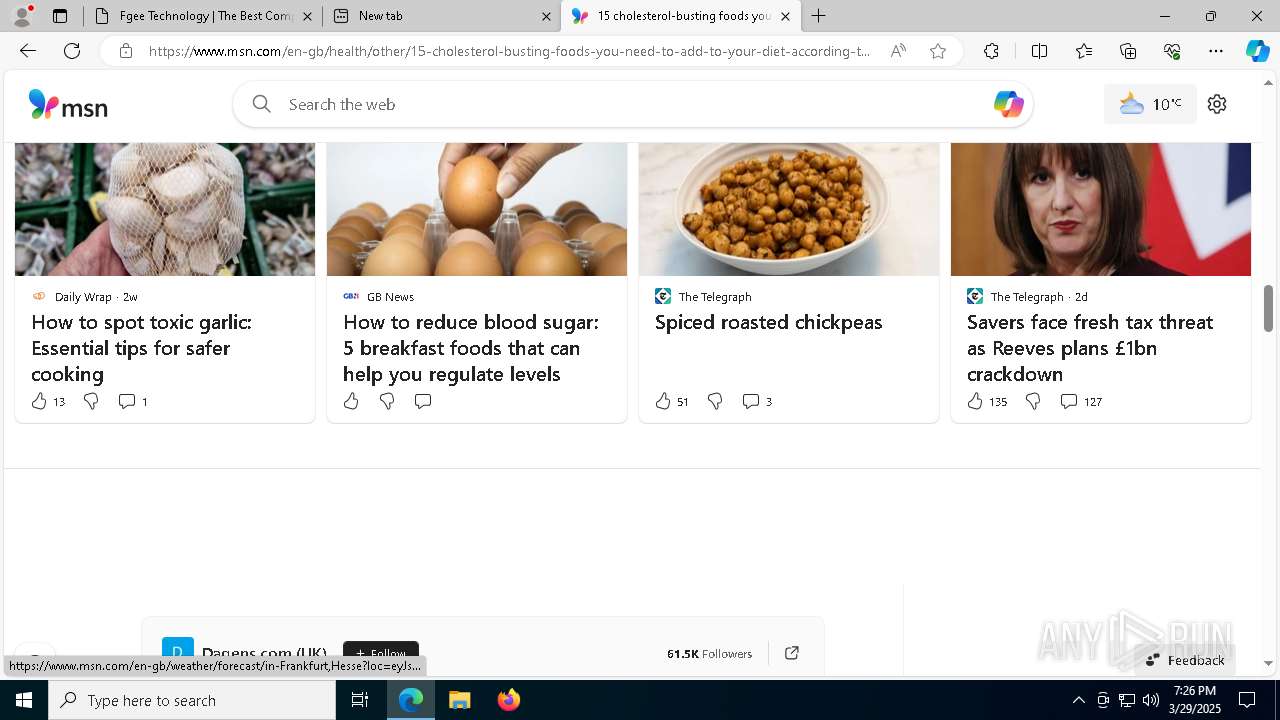The width and height of the screenshot is (1280, 720).
Task: Open GB News source label
Action: point(390,296)
